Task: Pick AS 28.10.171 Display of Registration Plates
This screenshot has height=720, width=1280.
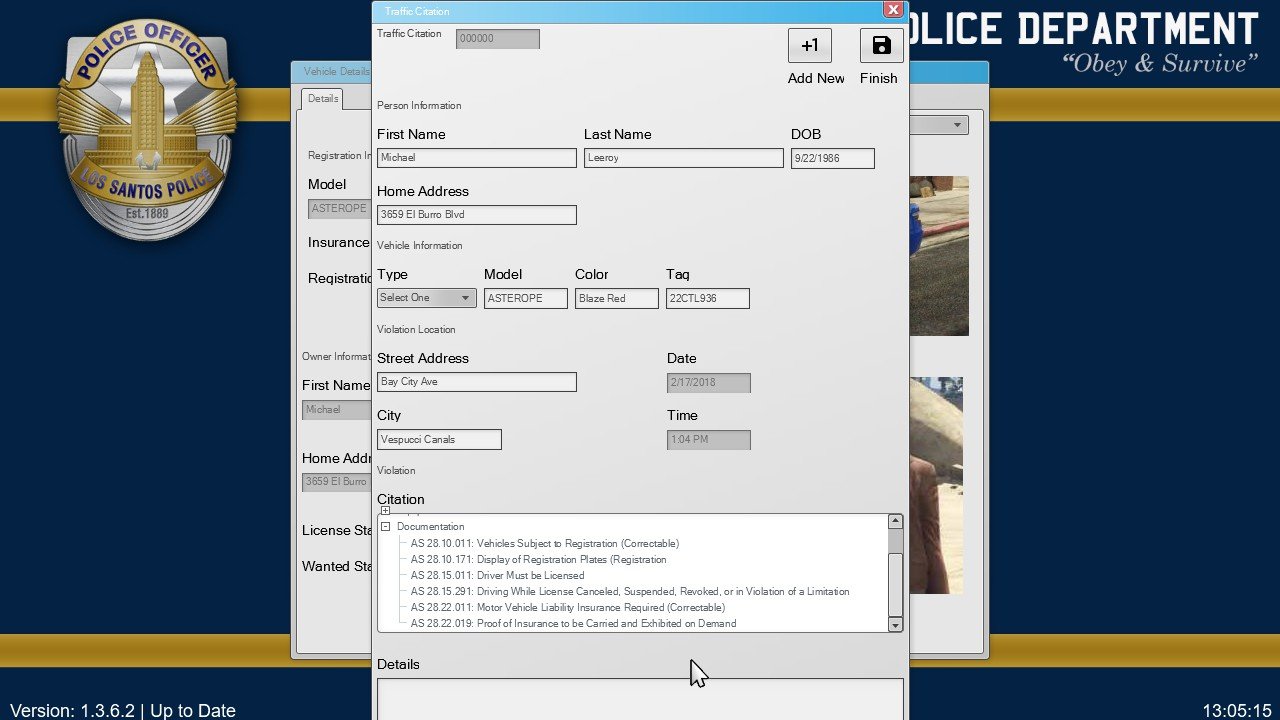Action: [538, 560]
